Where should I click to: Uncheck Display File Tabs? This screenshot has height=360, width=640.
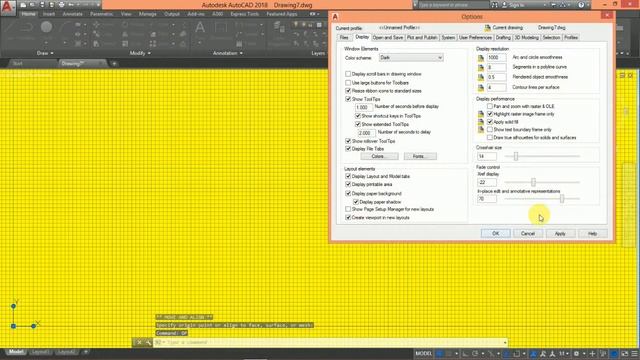coord(348,149)
